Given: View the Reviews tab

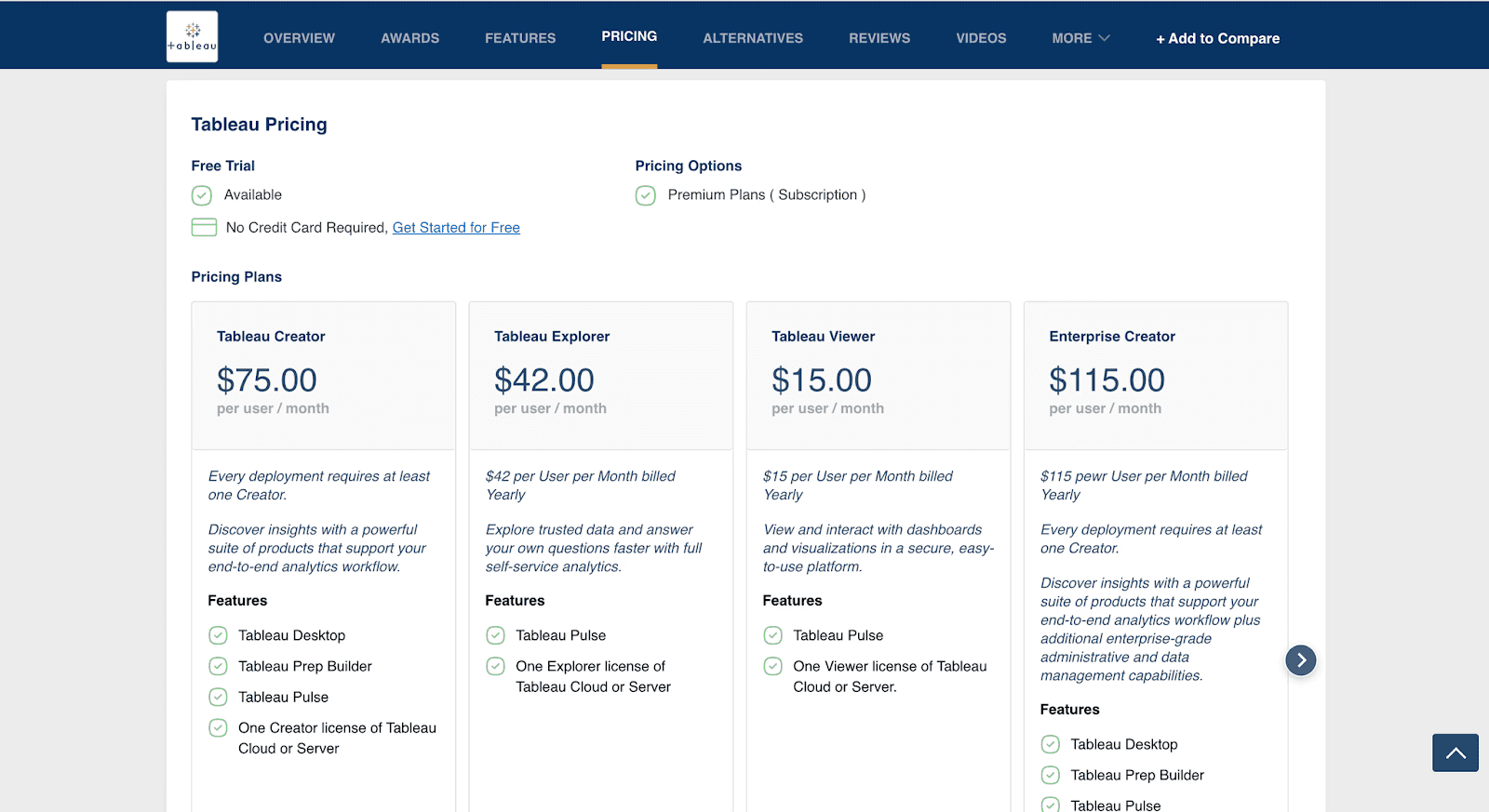Looking at the screenshot, I should 879,38.
